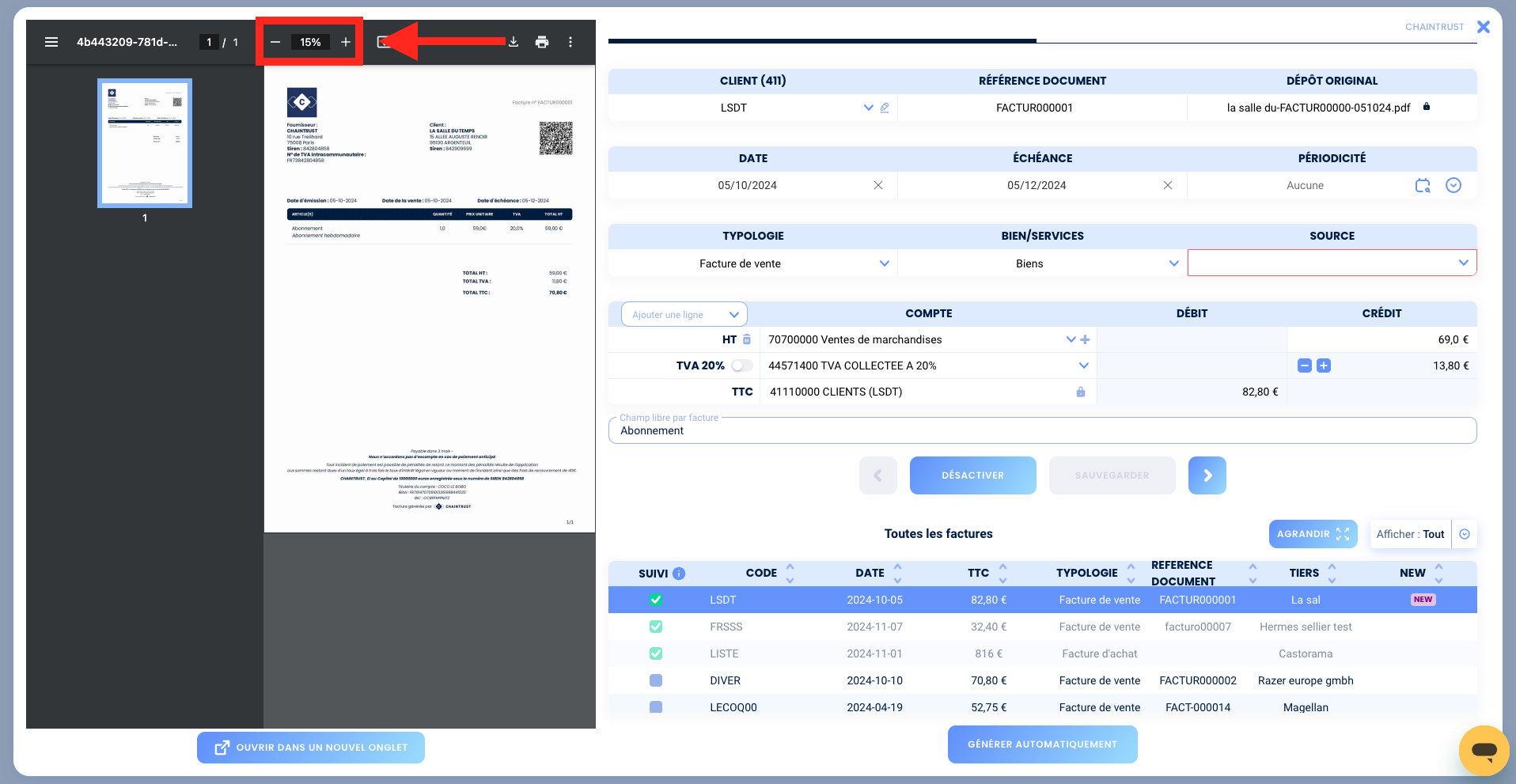This screenshot has height=784, width=1516.
Task: Select the page 1 thumbnail preview
Action: 145,143
